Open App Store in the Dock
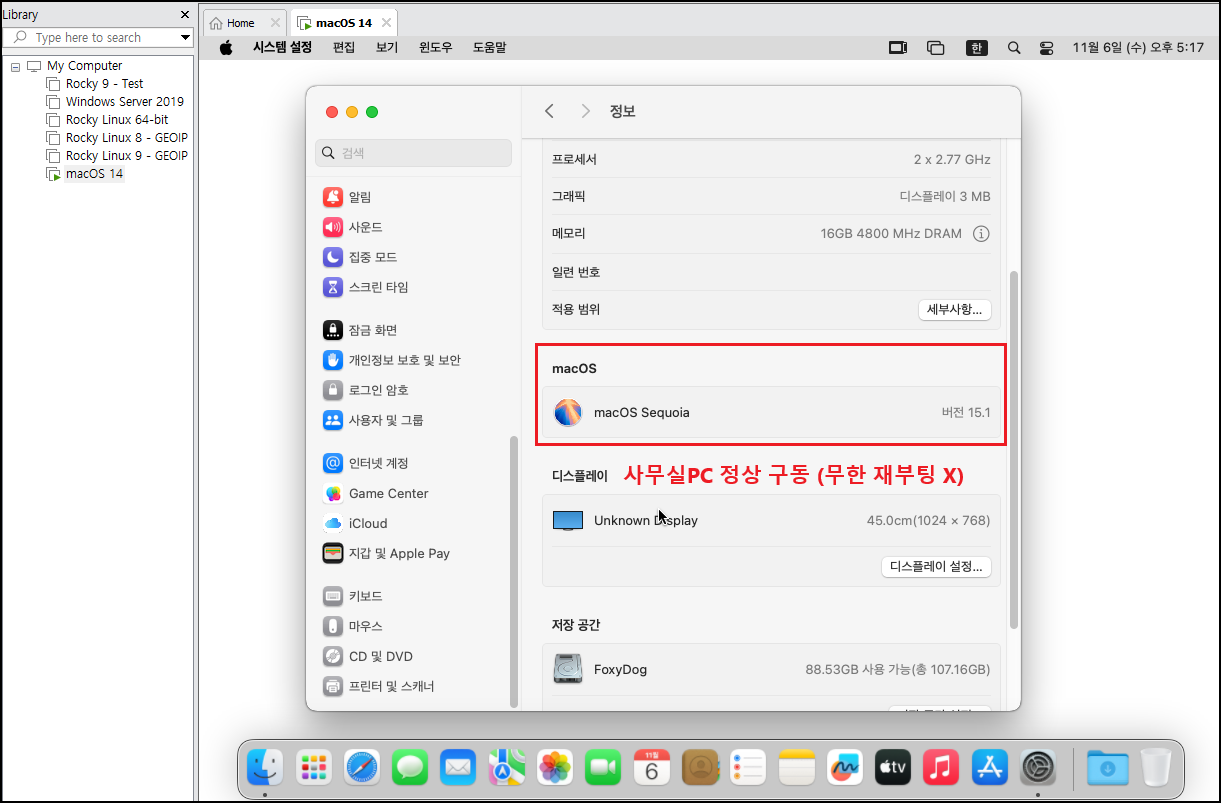Viewport: 1221px width, 803px height. 990,767
